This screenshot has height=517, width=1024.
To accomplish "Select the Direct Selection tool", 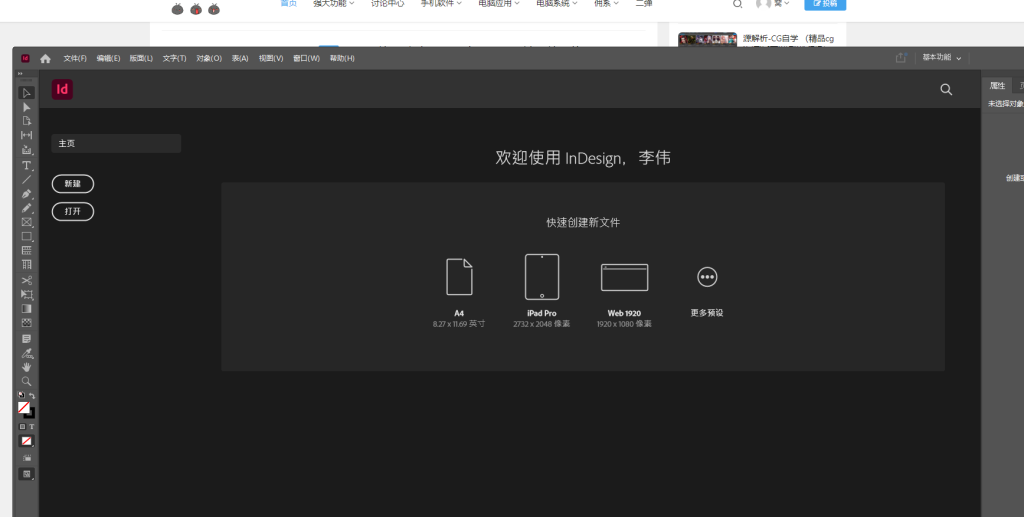I will pos(26,107).
